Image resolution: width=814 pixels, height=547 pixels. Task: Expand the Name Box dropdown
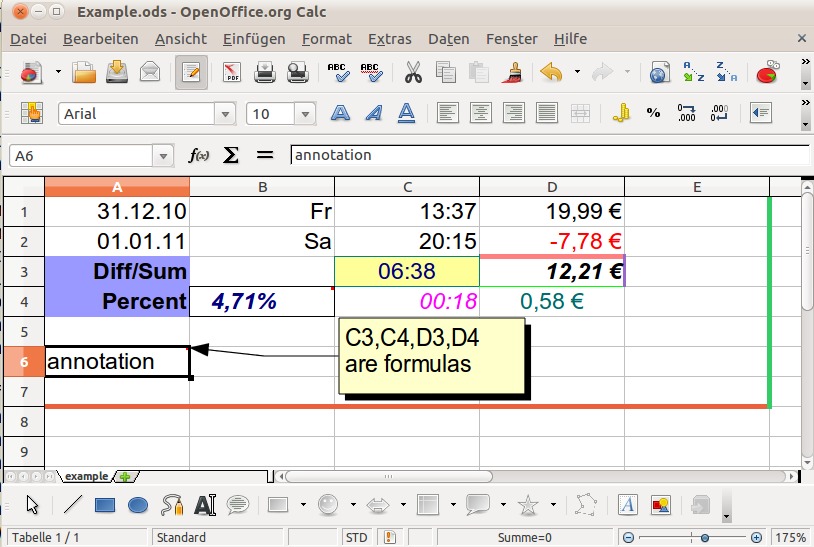[163, 156]
